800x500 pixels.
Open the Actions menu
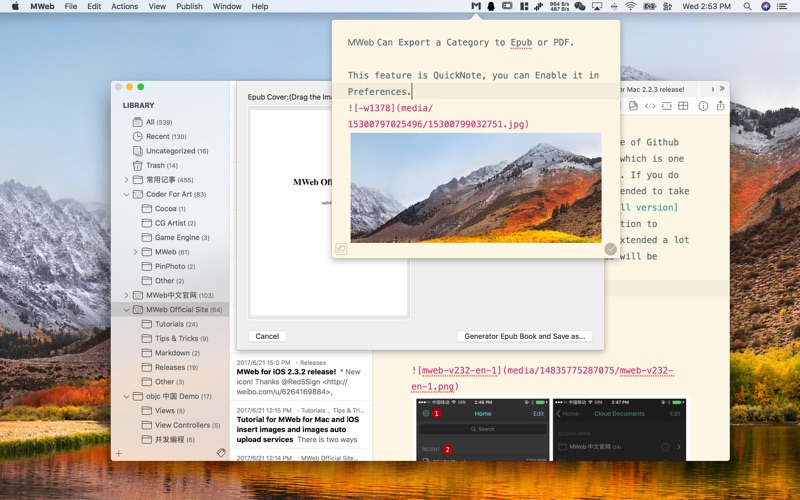point(125,6)
